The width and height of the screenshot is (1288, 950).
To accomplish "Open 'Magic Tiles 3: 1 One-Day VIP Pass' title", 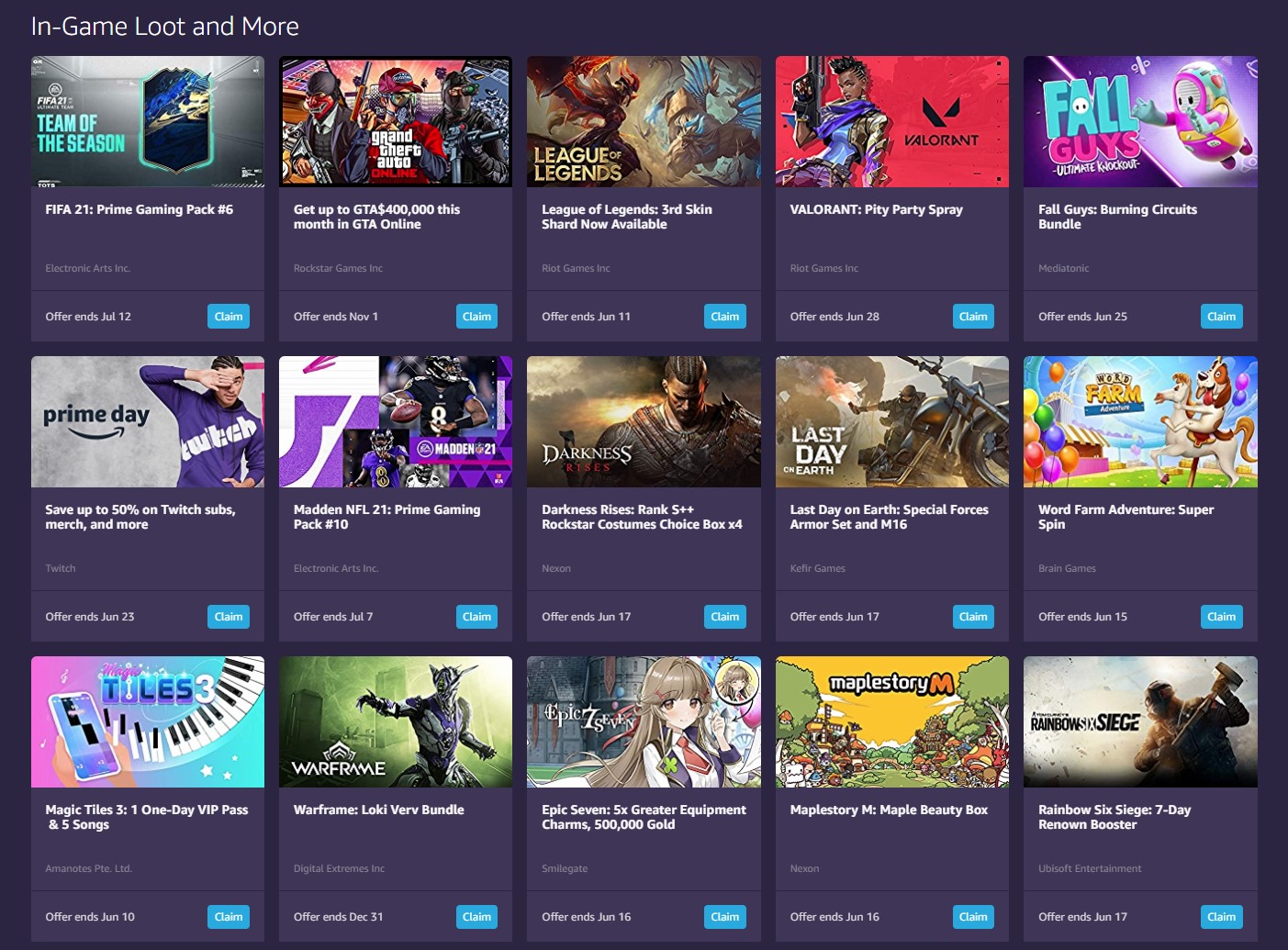I will [x=147, y=817].
